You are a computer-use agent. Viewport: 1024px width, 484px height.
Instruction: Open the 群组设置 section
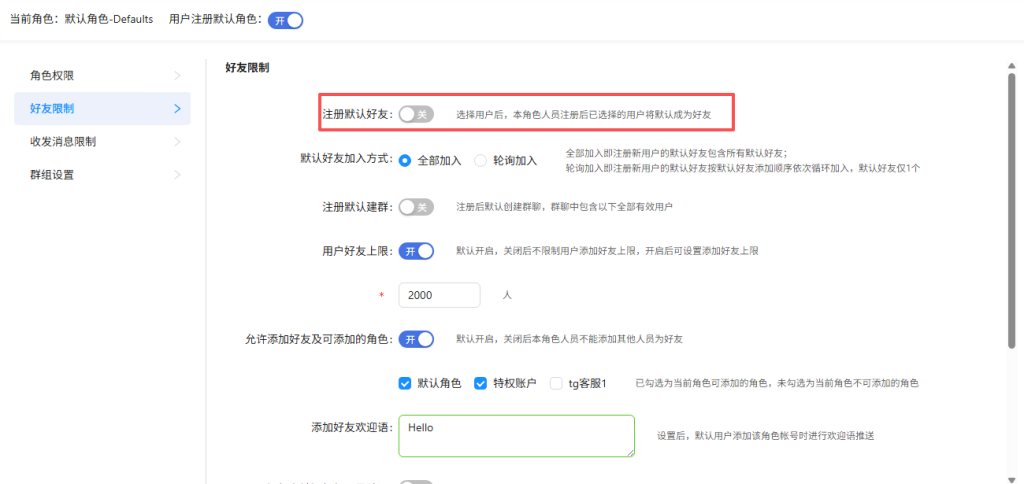103,175
